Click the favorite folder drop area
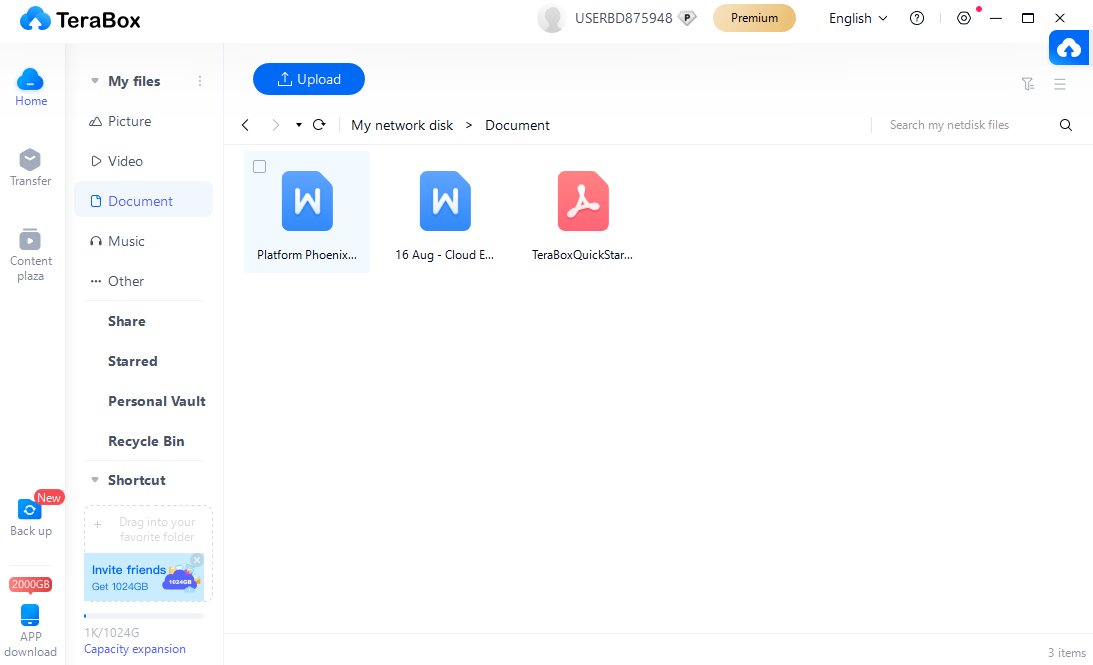 click(x=148, y=530)
